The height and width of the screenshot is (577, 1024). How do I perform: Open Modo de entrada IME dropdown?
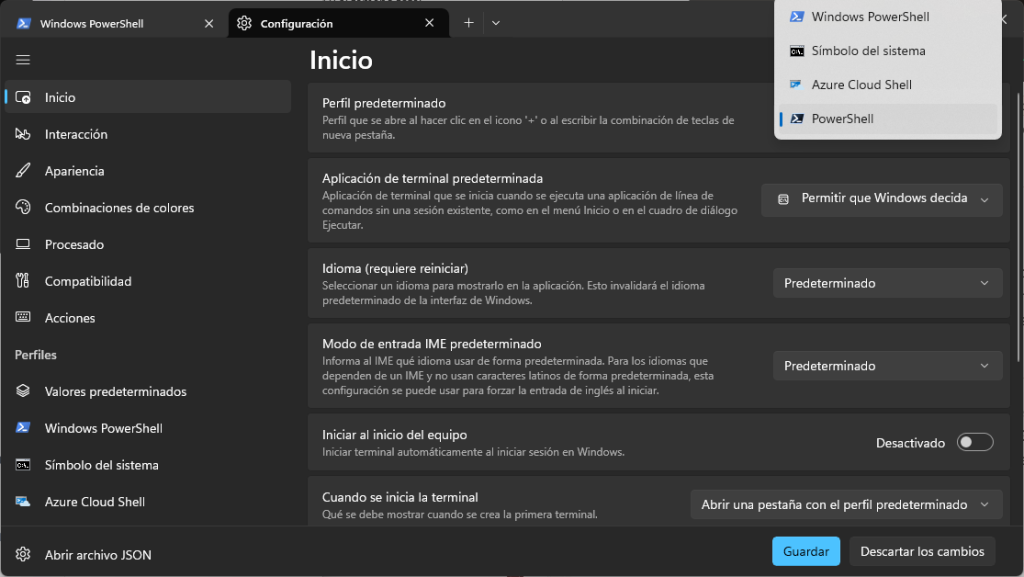[887, 366]
